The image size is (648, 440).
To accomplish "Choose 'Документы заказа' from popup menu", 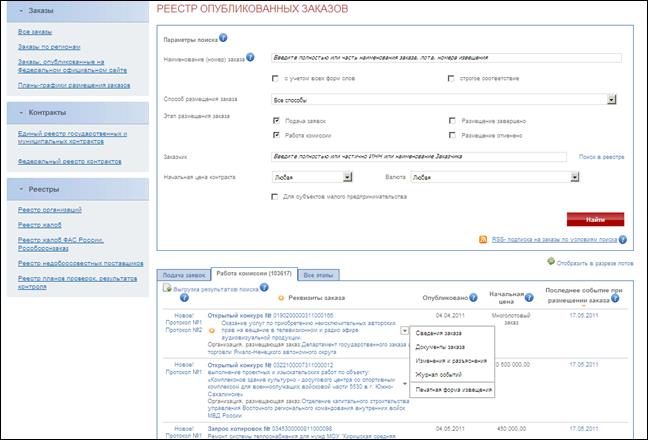I will click(440, 347).
